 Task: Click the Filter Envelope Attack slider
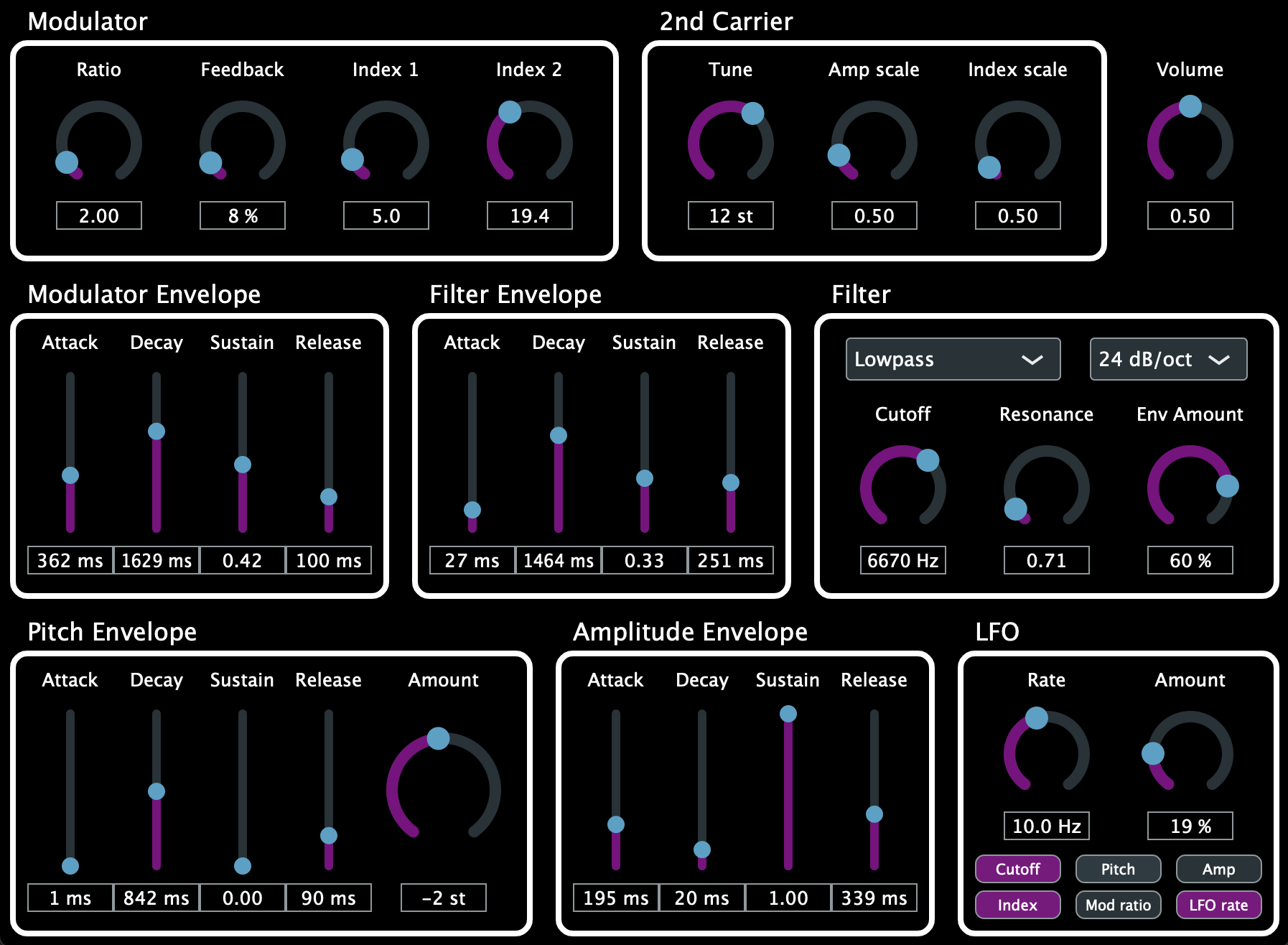tap(472, 510)
